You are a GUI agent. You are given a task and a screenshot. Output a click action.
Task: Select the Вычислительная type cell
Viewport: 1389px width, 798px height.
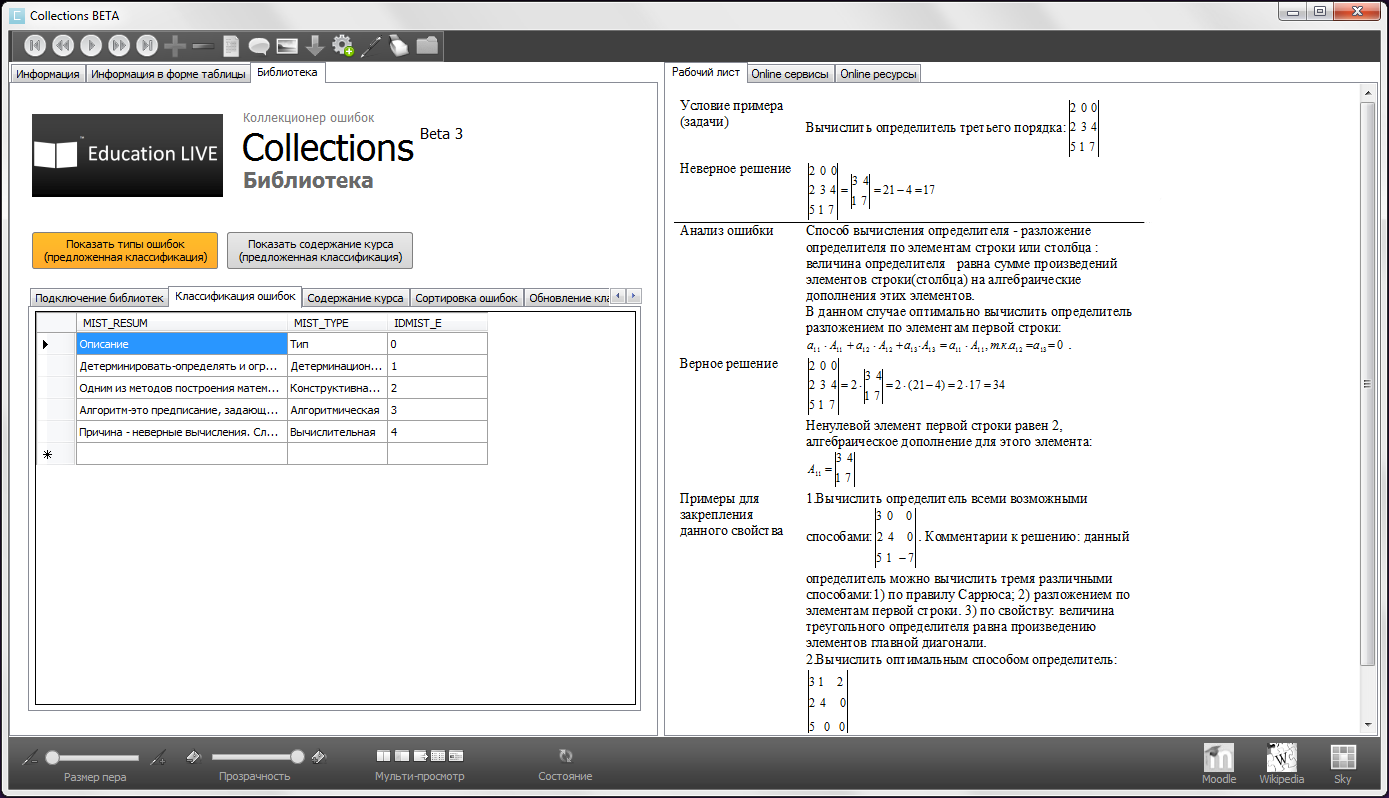click(338, 432)
